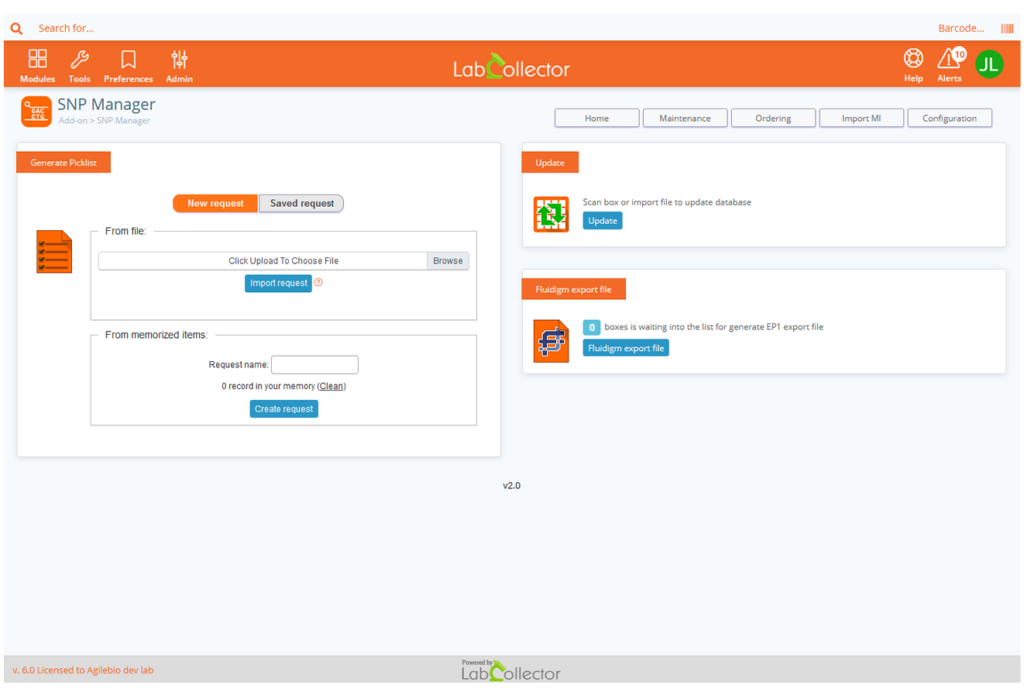Click the Generate Picklist header label
The width and height of the screenshot is (1024, 692).
tap(63, 163)
